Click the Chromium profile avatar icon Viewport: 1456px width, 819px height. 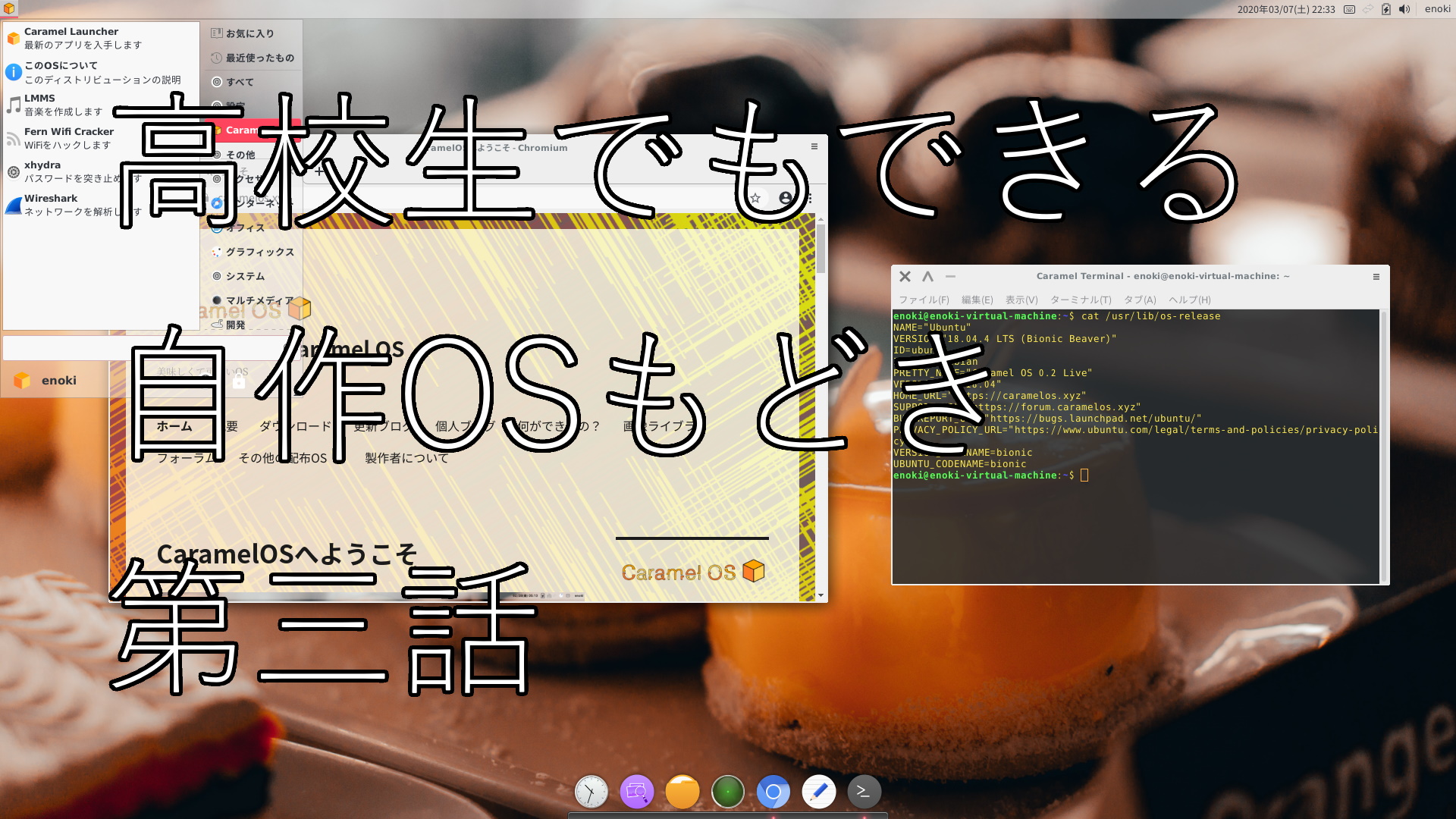click(x=786, y=198)
